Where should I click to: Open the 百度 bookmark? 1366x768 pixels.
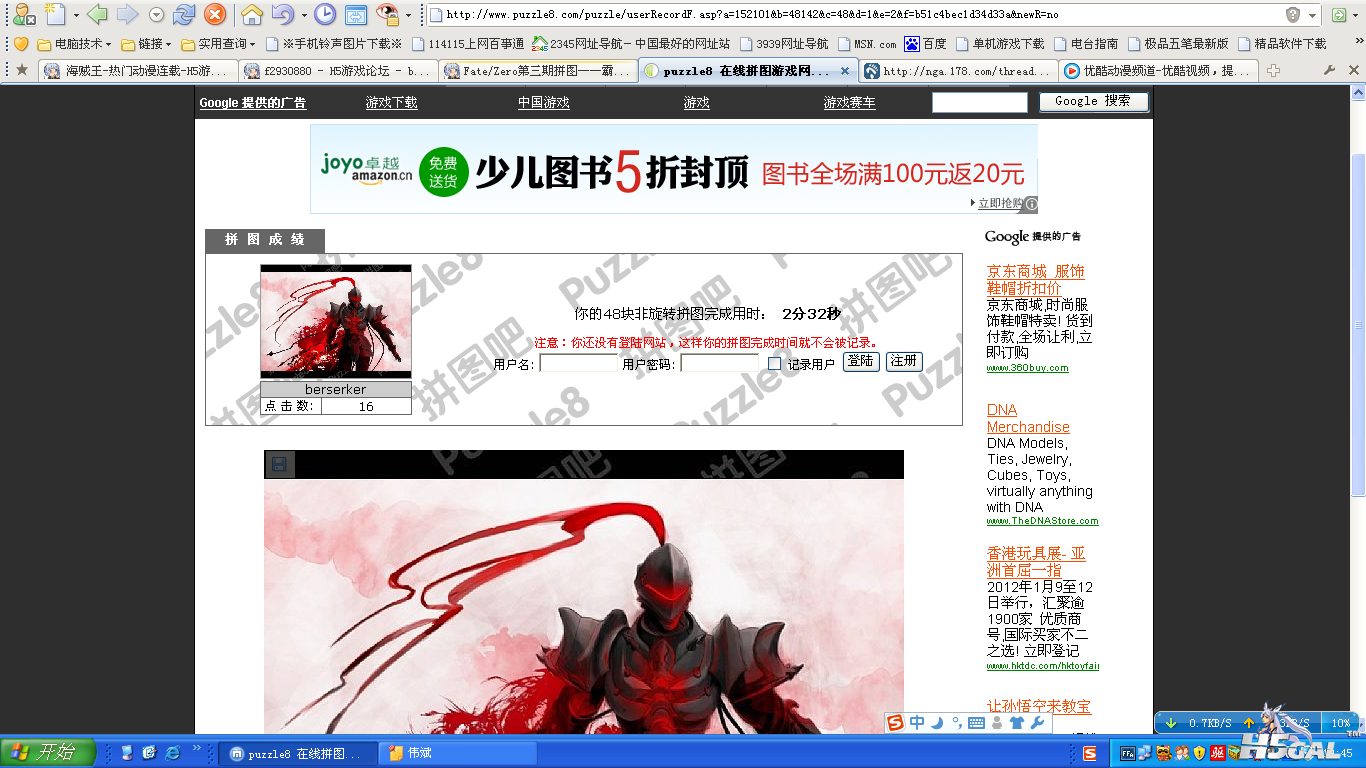(x=925, y=44)
